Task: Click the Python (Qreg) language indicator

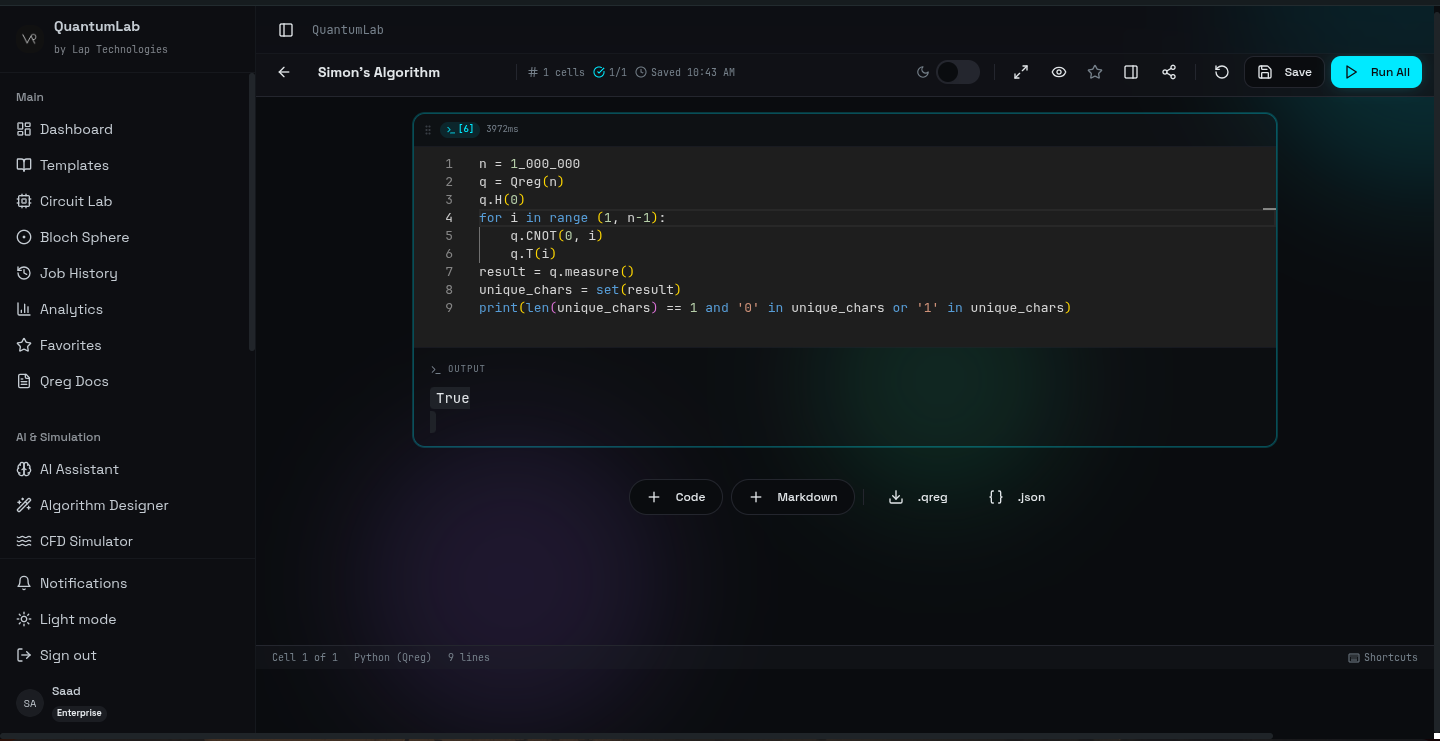Action: [393, 657]
